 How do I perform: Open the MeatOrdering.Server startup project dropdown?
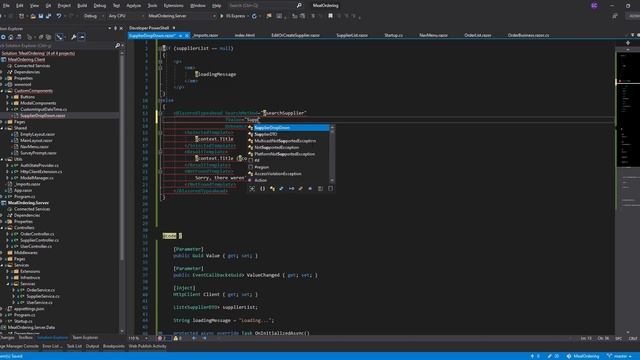coord(181,16)
